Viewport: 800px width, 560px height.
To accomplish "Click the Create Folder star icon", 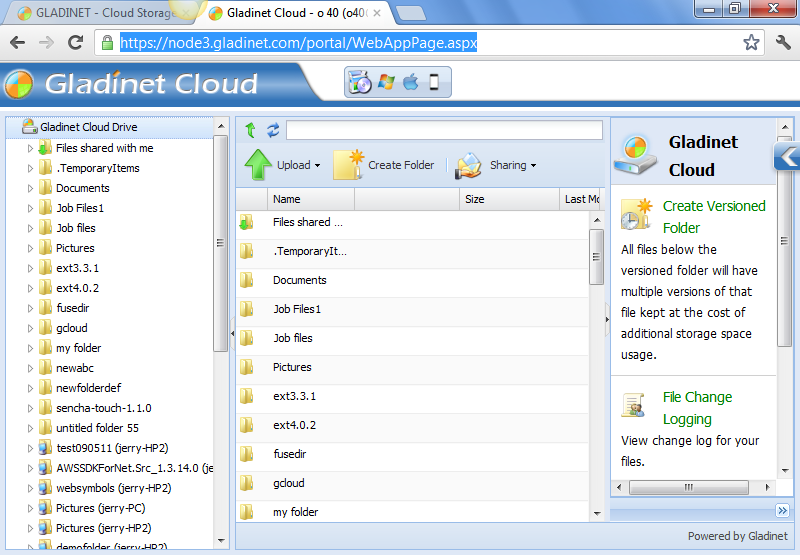I will coord(348,165).
